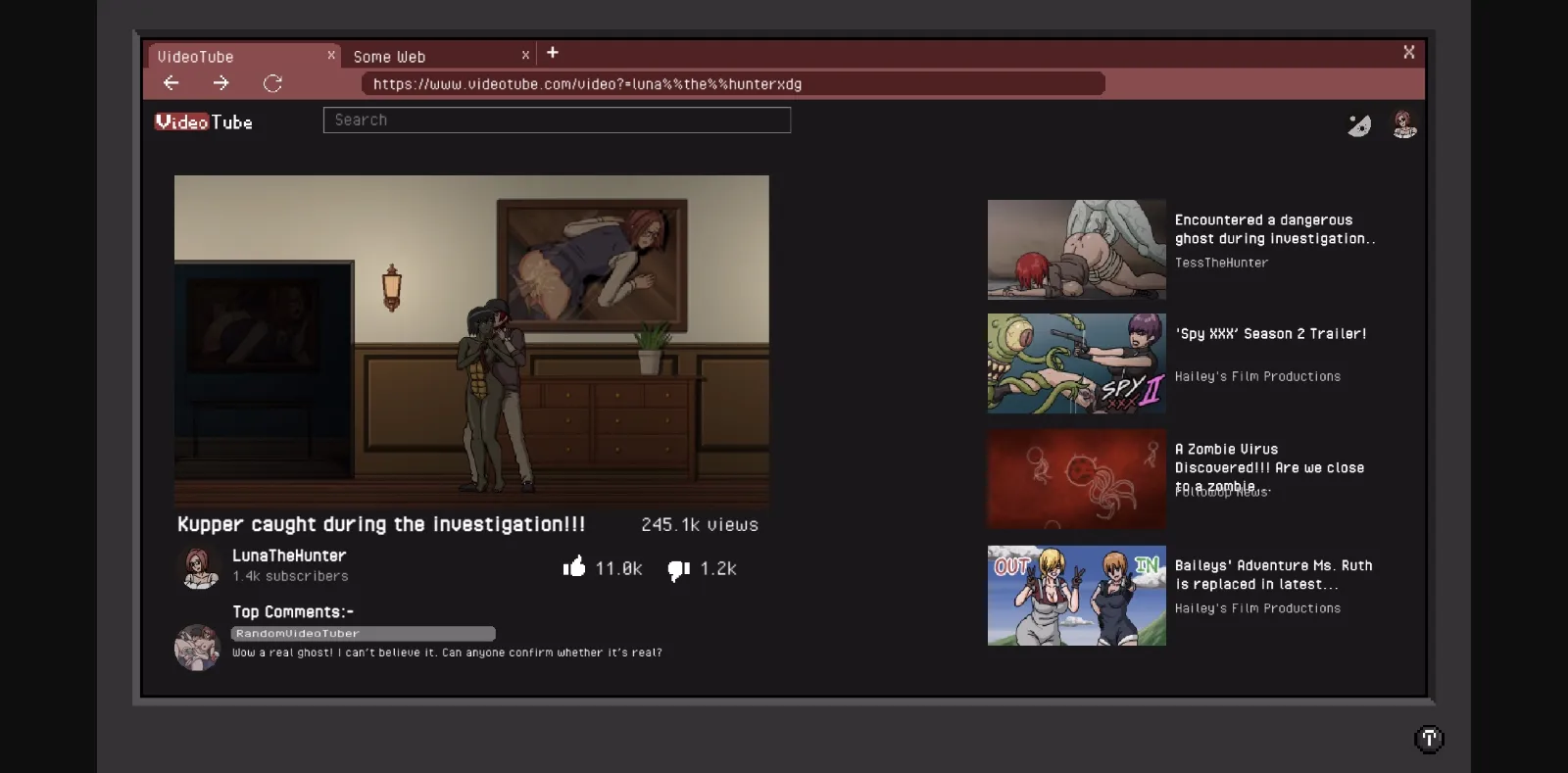The width and height of the screenshot is (1568, 773).
Task: Reload the page with the refresh icon
Action: 272,83
